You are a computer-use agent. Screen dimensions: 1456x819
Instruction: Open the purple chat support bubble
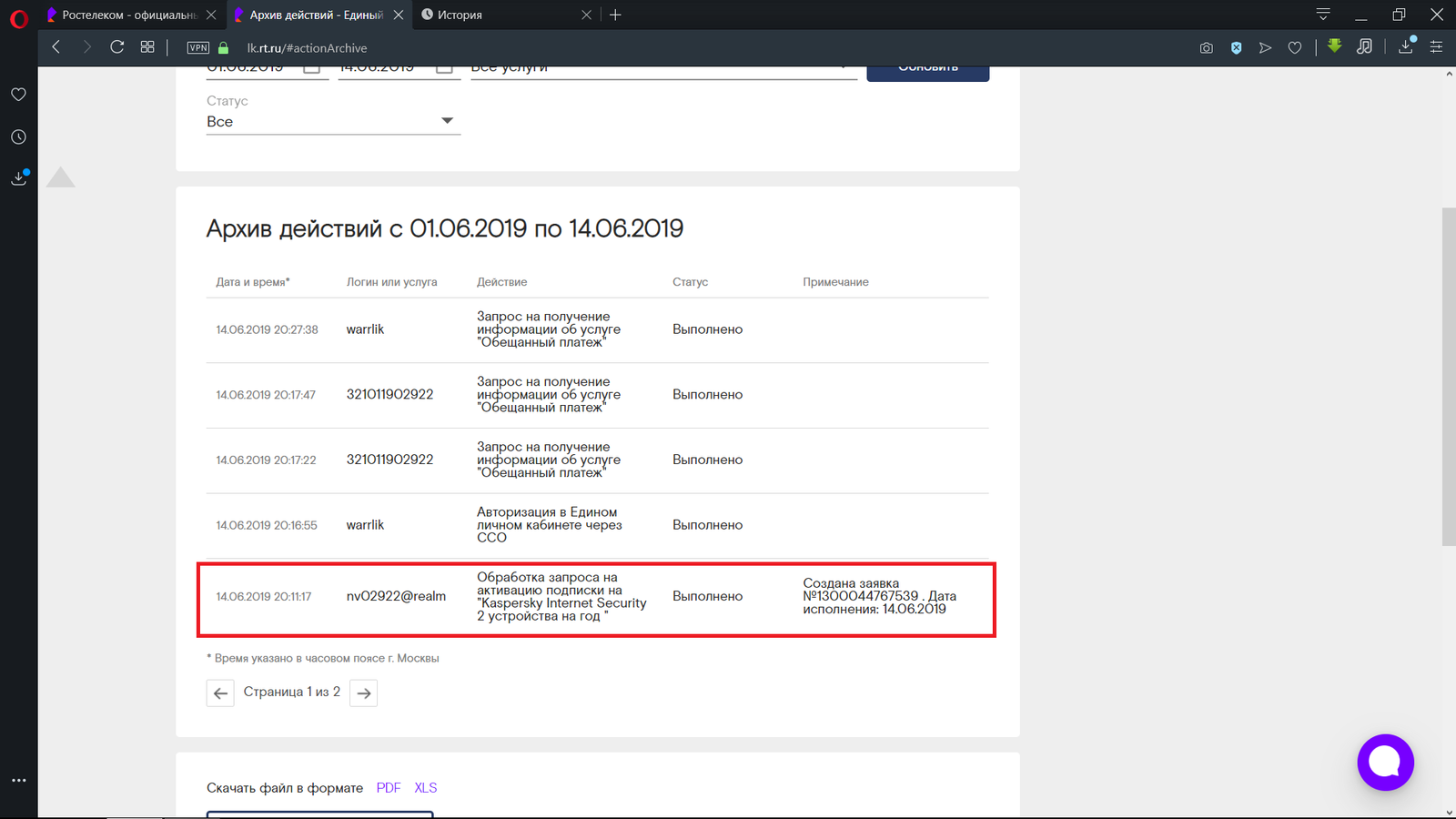1385,763
